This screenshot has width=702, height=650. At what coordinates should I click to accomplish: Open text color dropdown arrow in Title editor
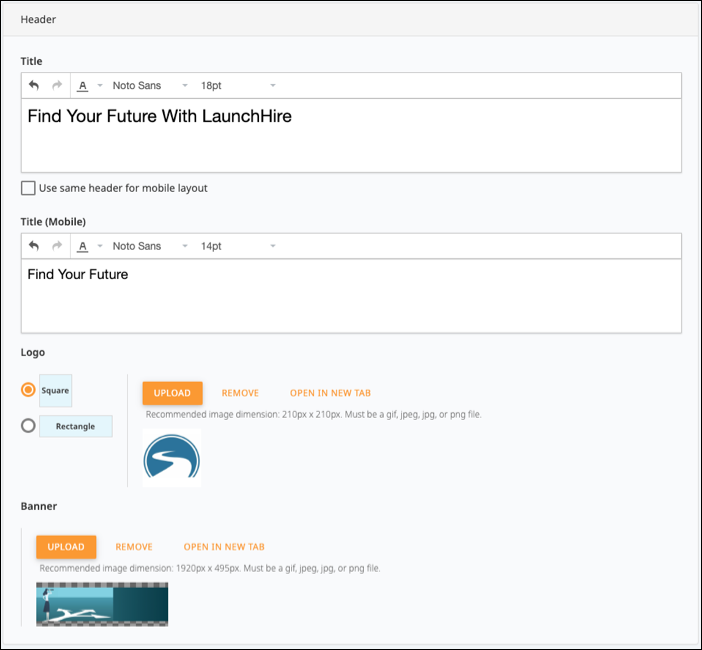100,85
